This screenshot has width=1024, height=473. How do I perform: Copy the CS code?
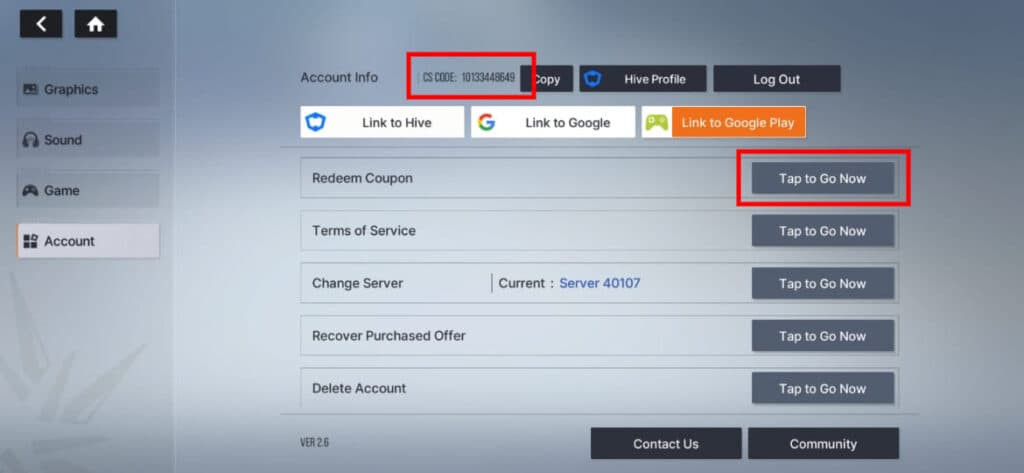point(547,79)
